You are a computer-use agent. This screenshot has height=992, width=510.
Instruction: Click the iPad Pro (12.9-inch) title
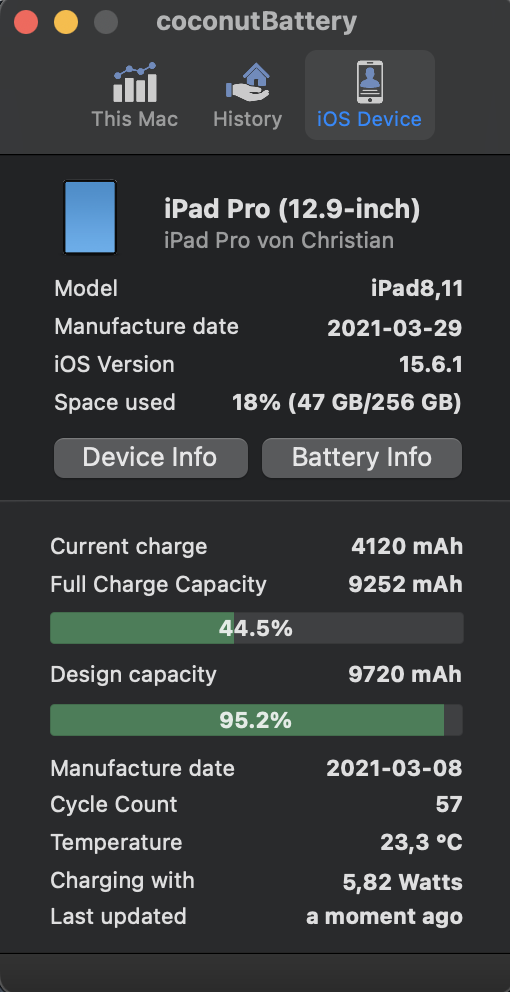pyautogui.click(x=292, y=209)
